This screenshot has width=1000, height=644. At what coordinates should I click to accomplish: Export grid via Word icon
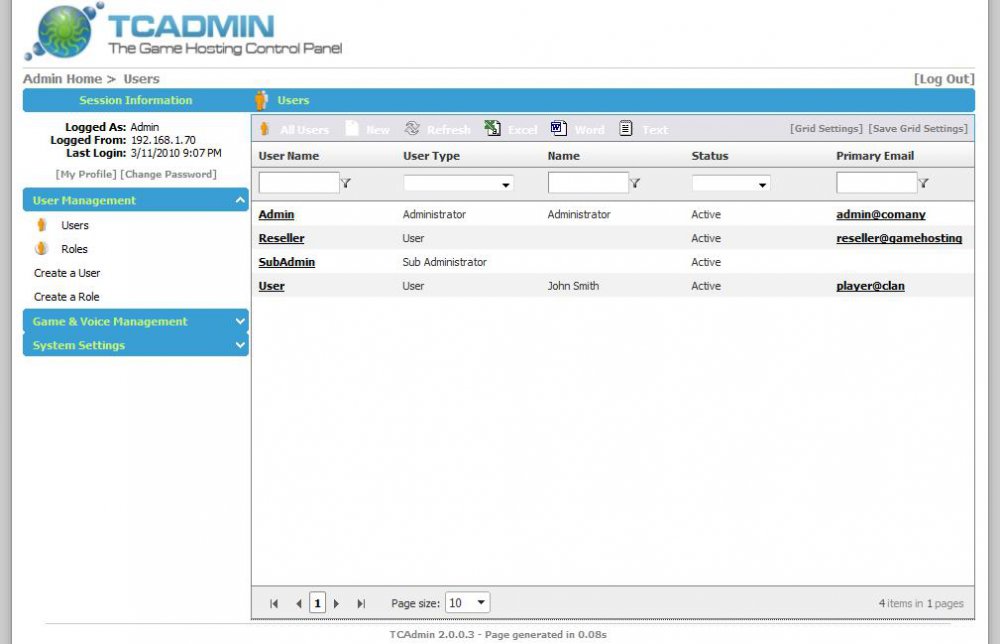click(559, 129)
